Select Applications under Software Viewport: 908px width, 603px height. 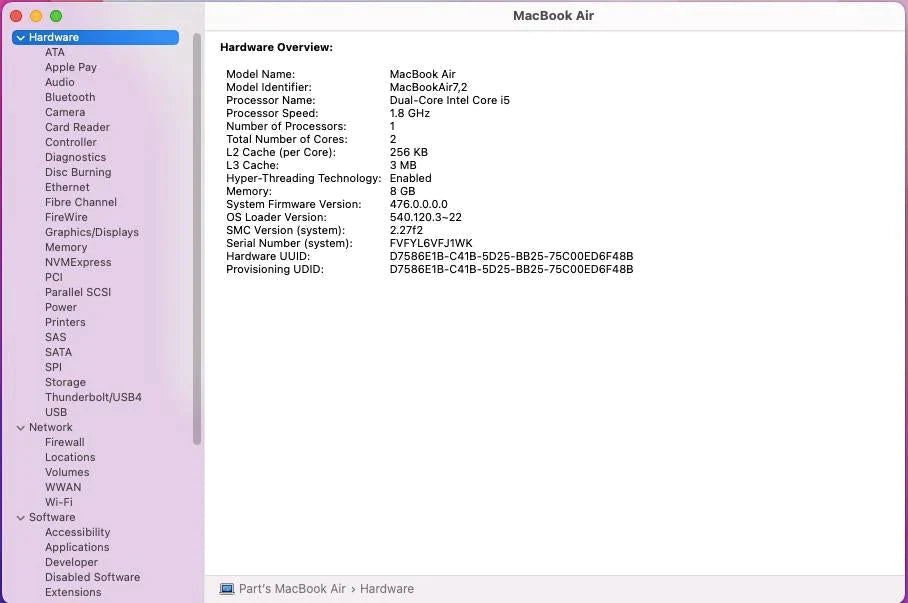coord(77,547)
